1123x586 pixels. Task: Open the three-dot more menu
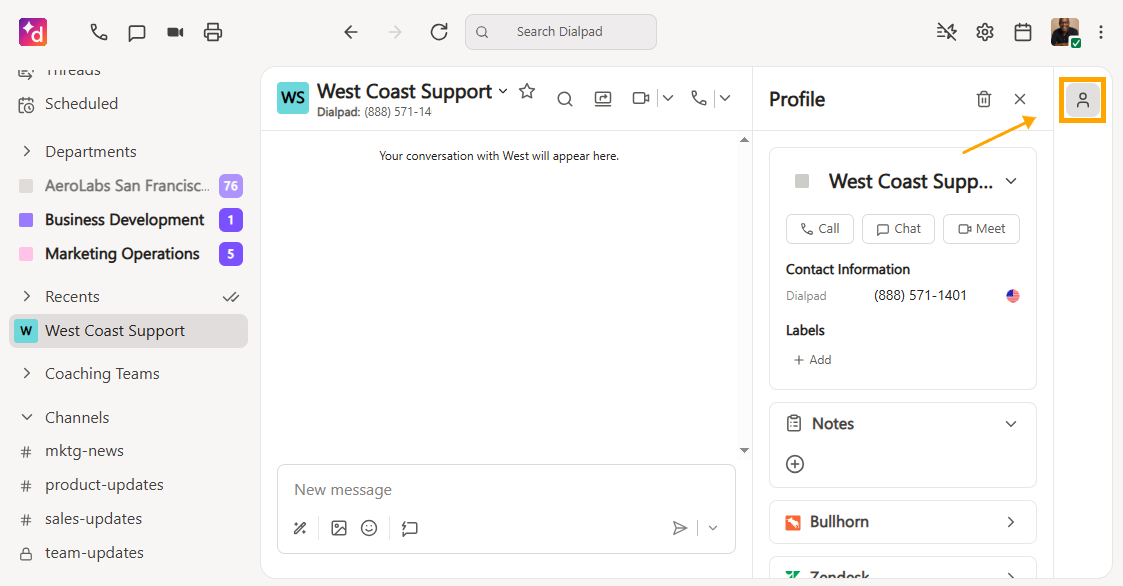tap(1101, 32)
